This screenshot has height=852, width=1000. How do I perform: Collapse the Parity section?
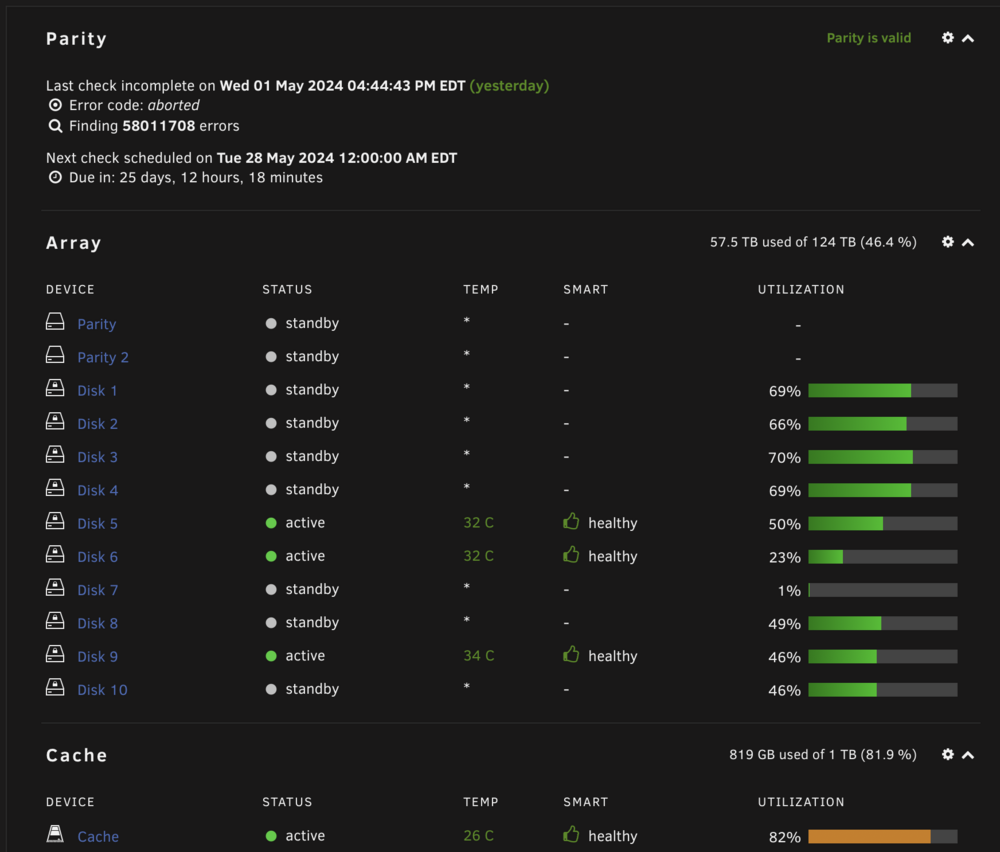point(968,39)
